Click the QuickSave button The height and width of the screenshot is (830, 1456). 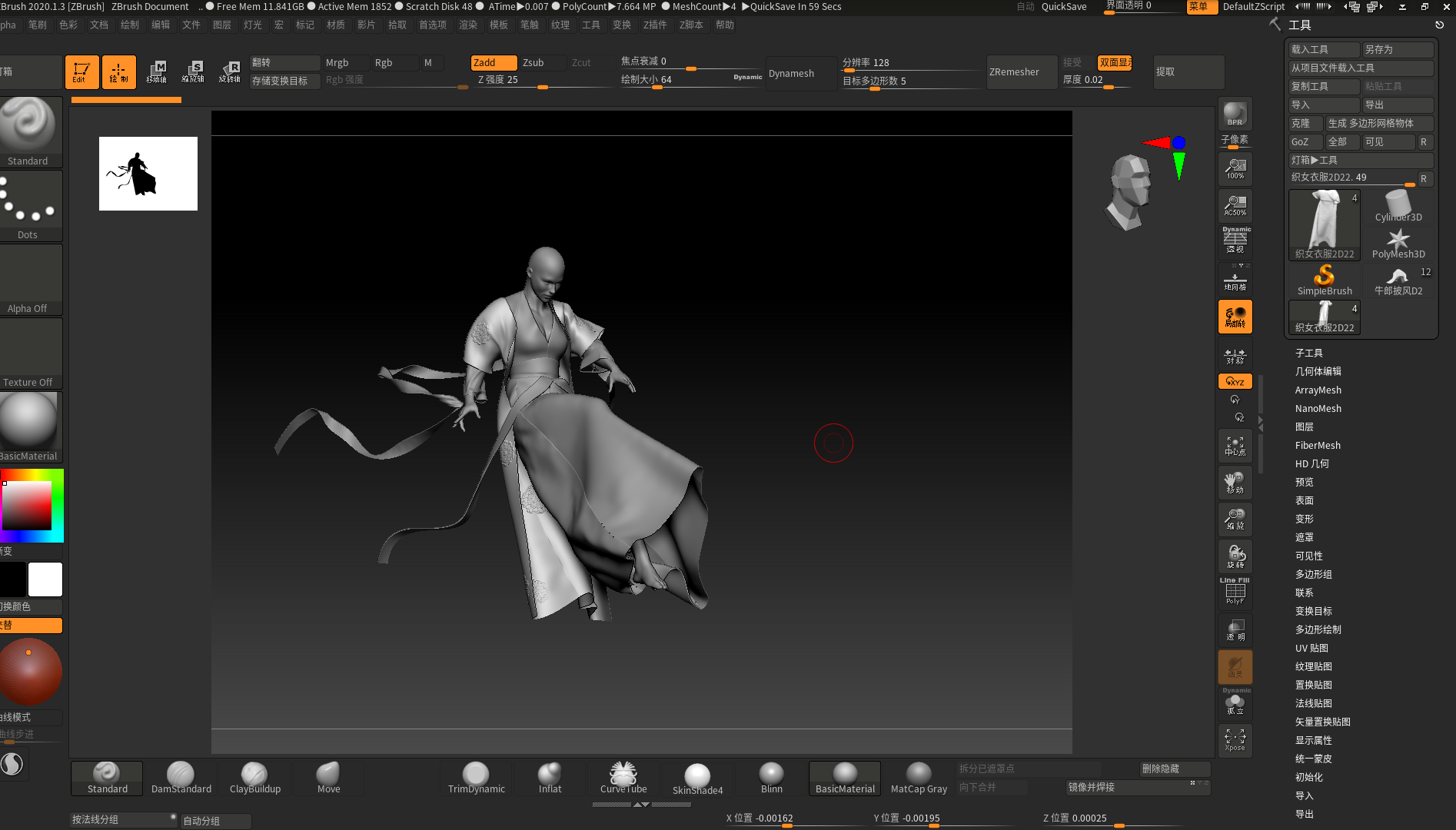[1063, 7]
